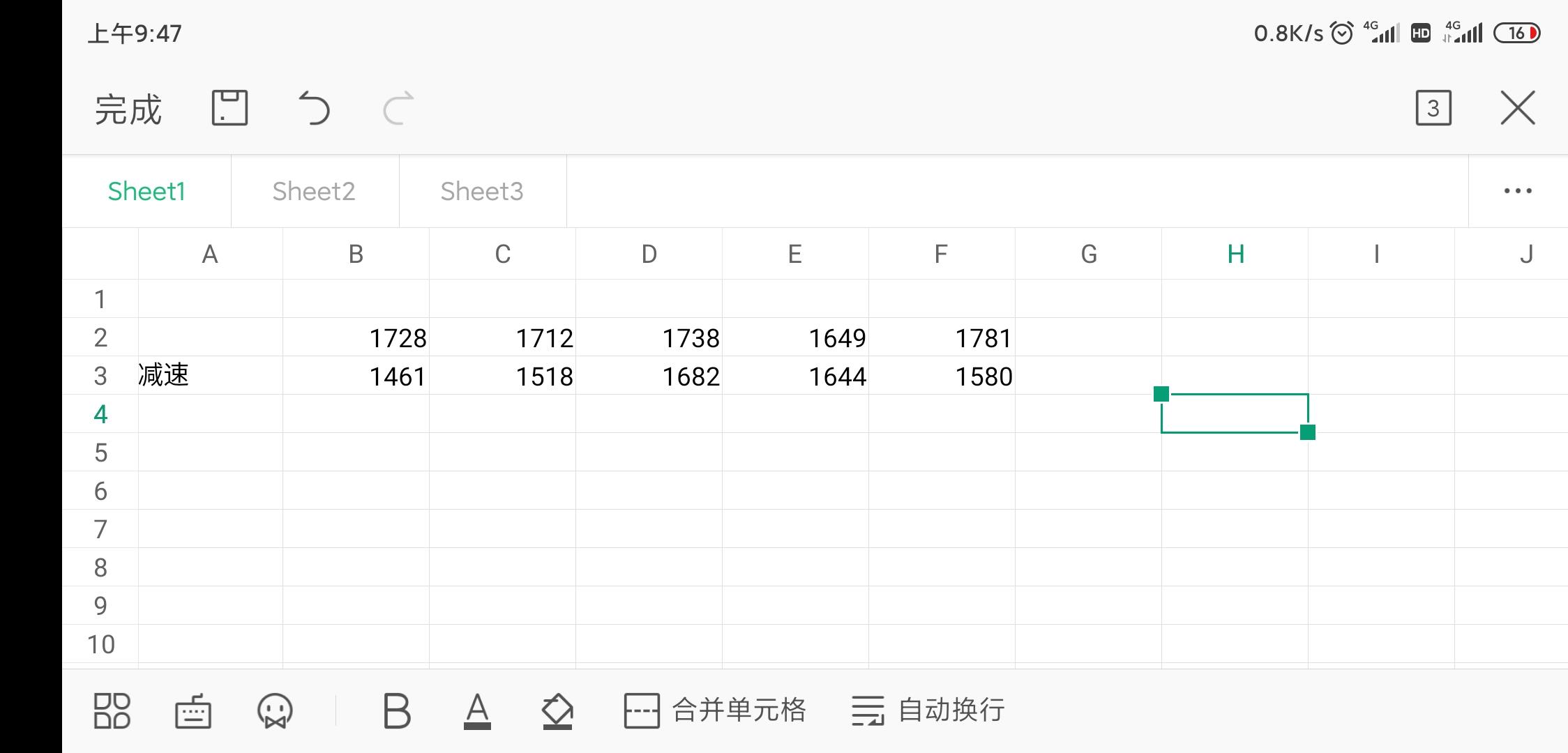Screen dimensions: 1568x753
Task: Tap the 完成 done button
Action: (x=128, y=109)
